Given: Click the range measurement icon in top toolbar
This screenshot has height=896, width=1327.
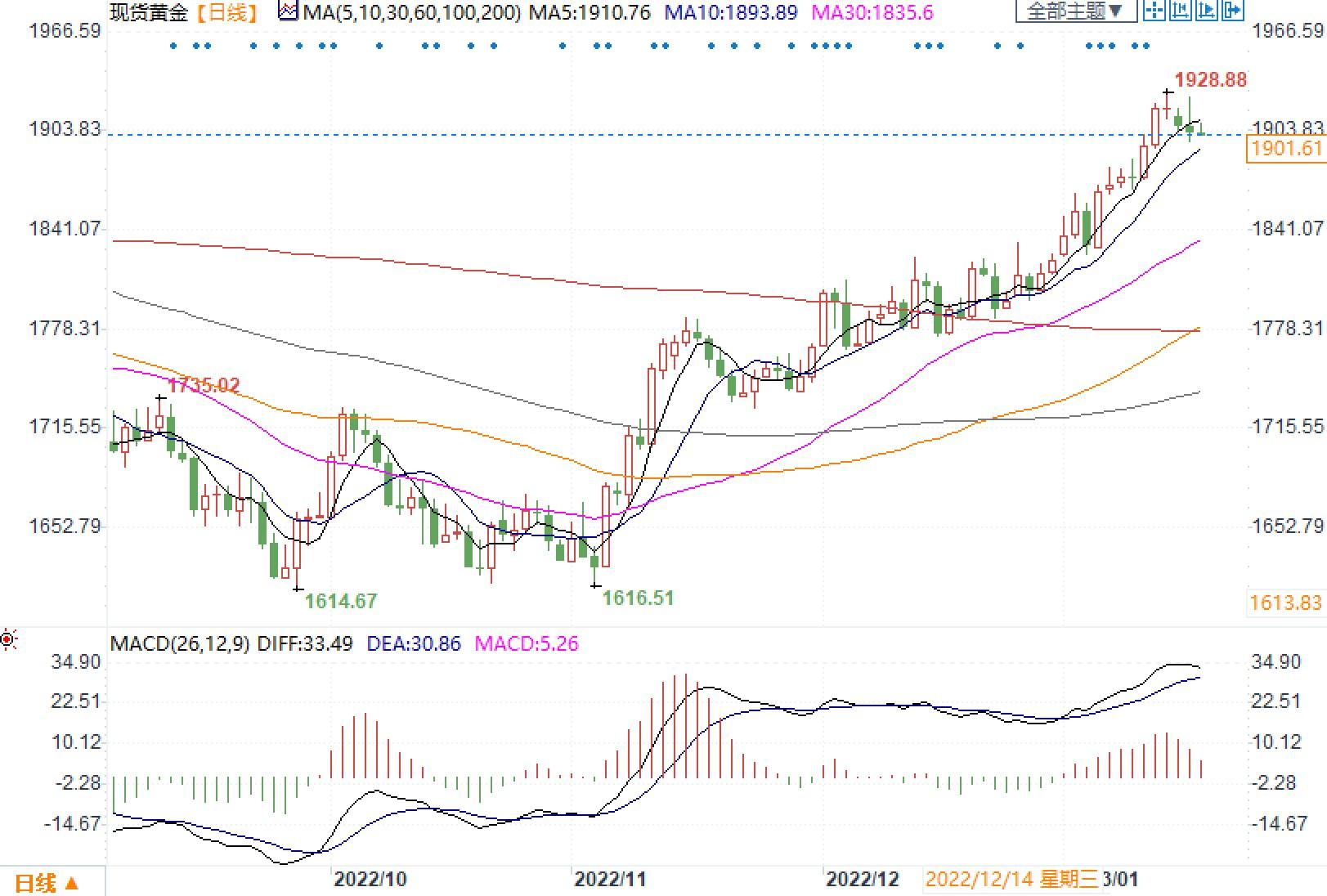Looking at the screenshot, I should [1180, 11].
